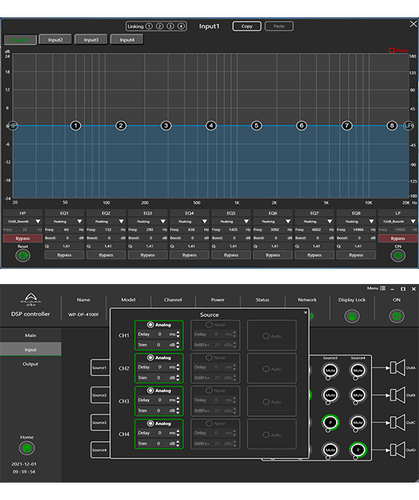This screenshot has width=419, height=500.
Task: Click the ON power icon
Action: 396,316
